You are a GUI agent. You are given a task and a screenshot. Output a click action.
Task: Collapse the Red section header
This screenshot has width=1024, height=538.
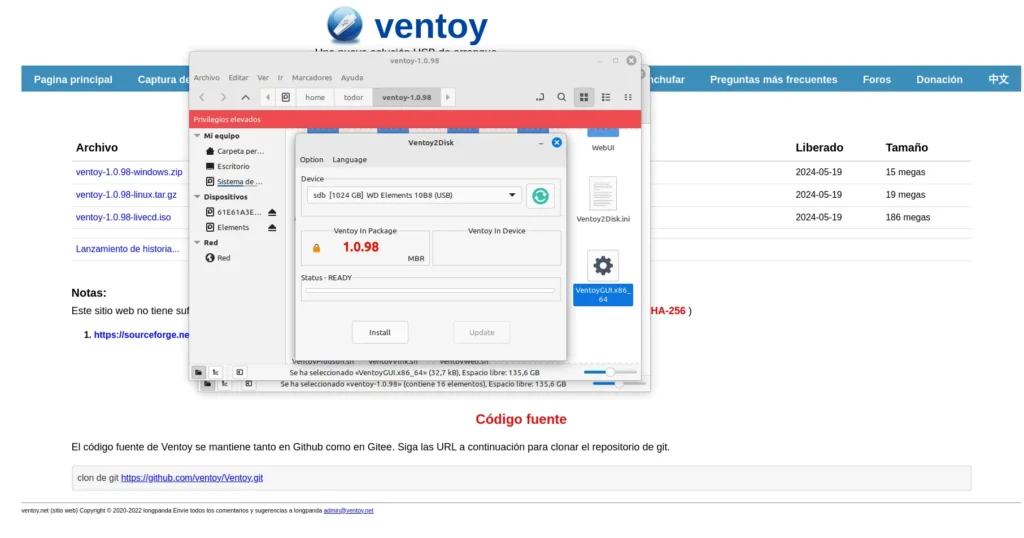[x=197, y=242]
